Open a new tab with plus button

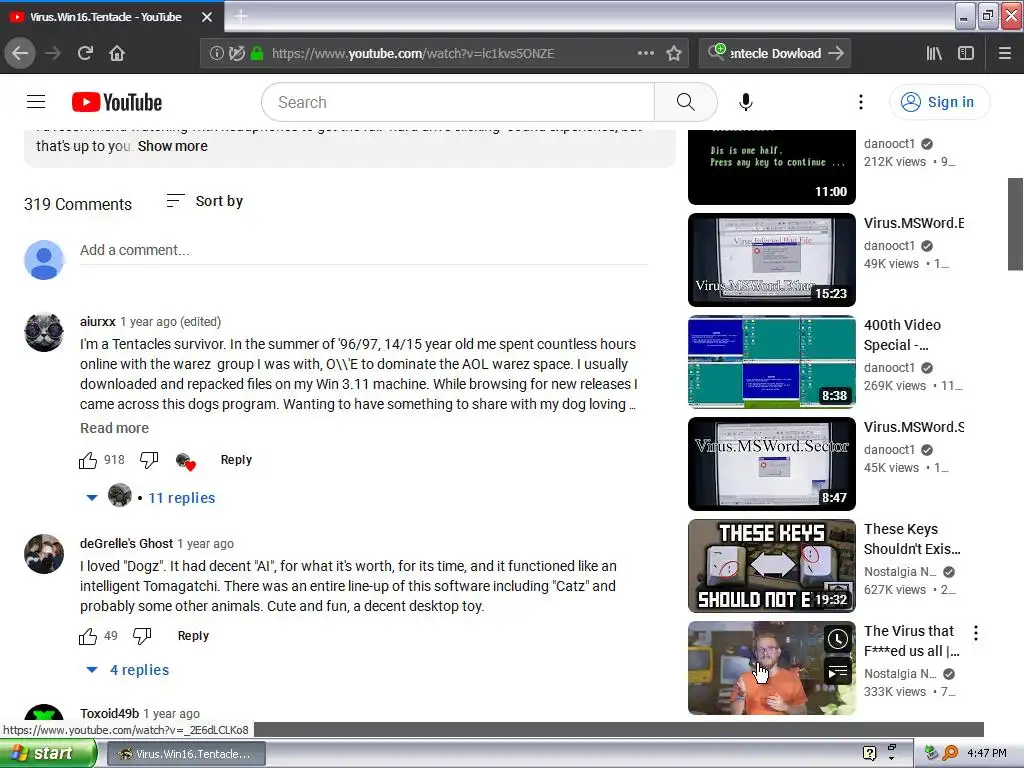[x=241, y=17]
